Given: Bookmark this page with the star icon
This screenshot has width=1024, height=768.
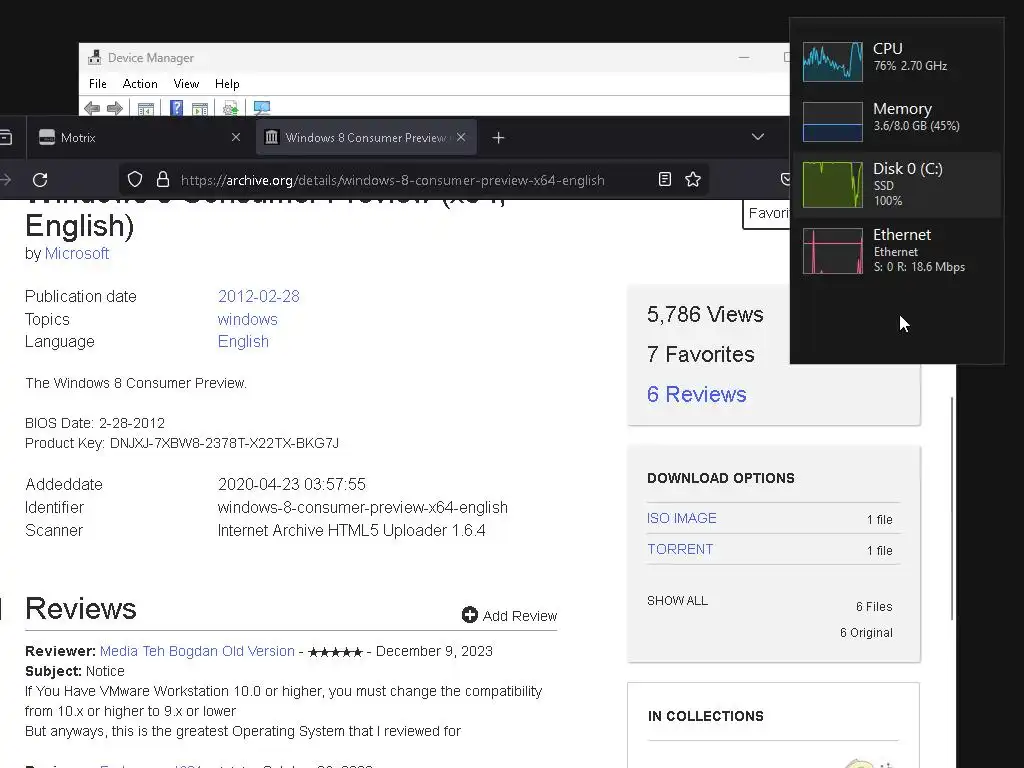Looking at the screenshot, I should tap(693, 179).
